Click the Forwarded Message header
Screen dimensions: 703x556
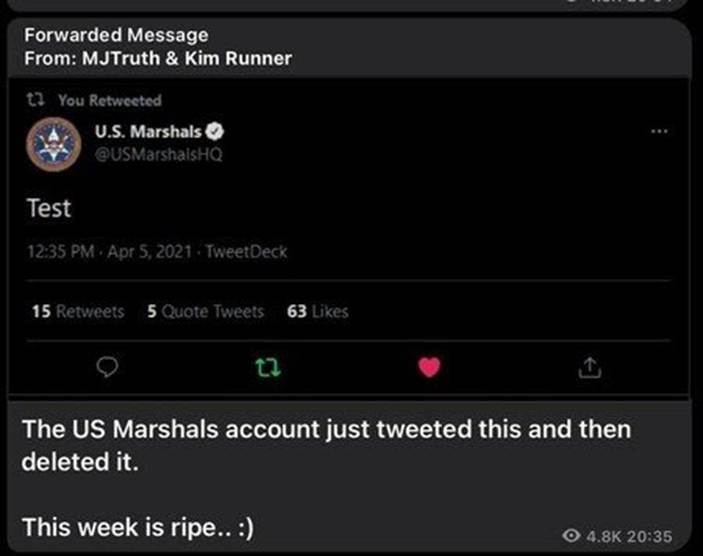117,36
